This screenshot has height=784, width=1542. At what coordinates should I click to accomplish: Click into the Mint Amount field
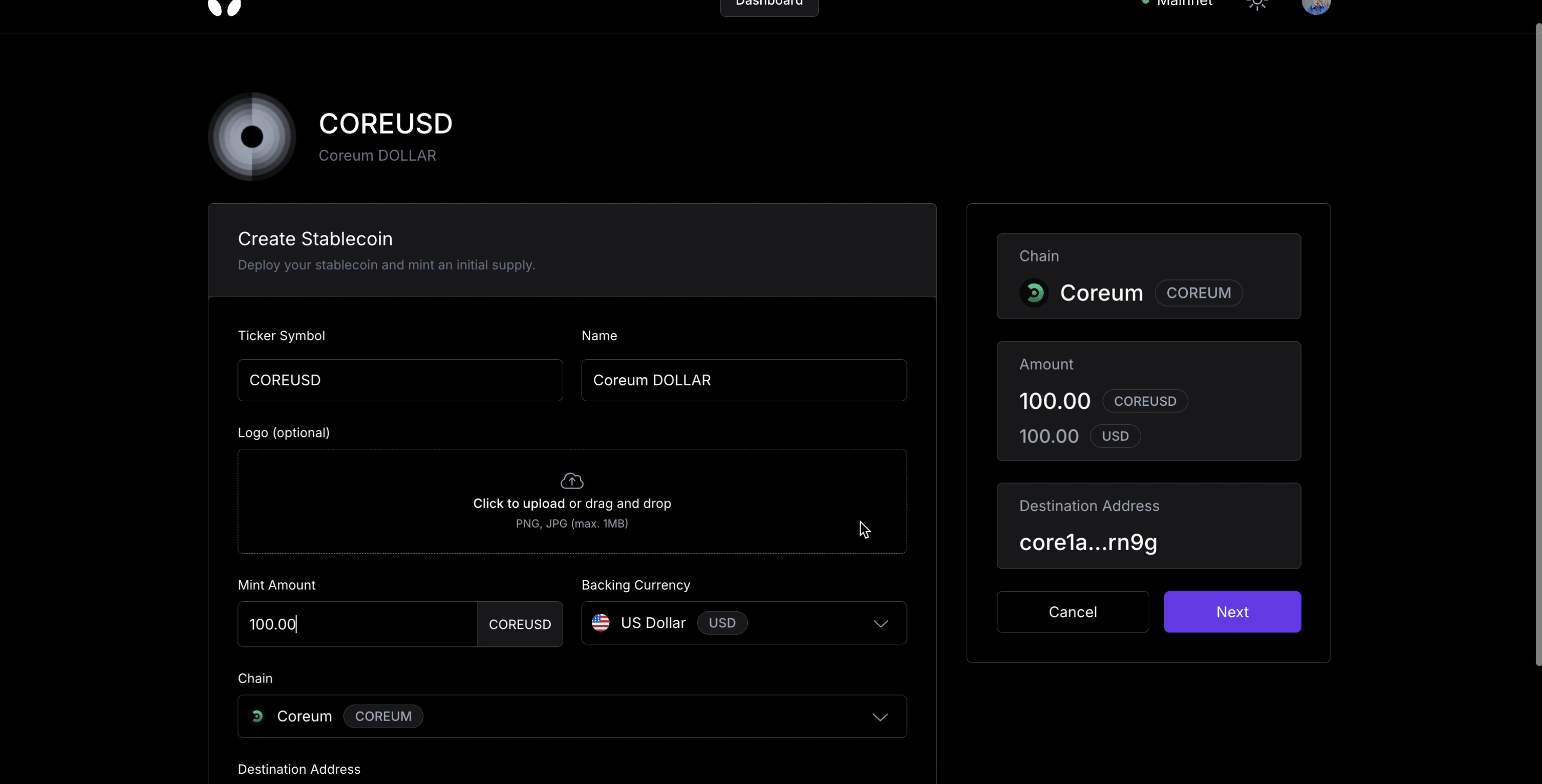(357, 624)
